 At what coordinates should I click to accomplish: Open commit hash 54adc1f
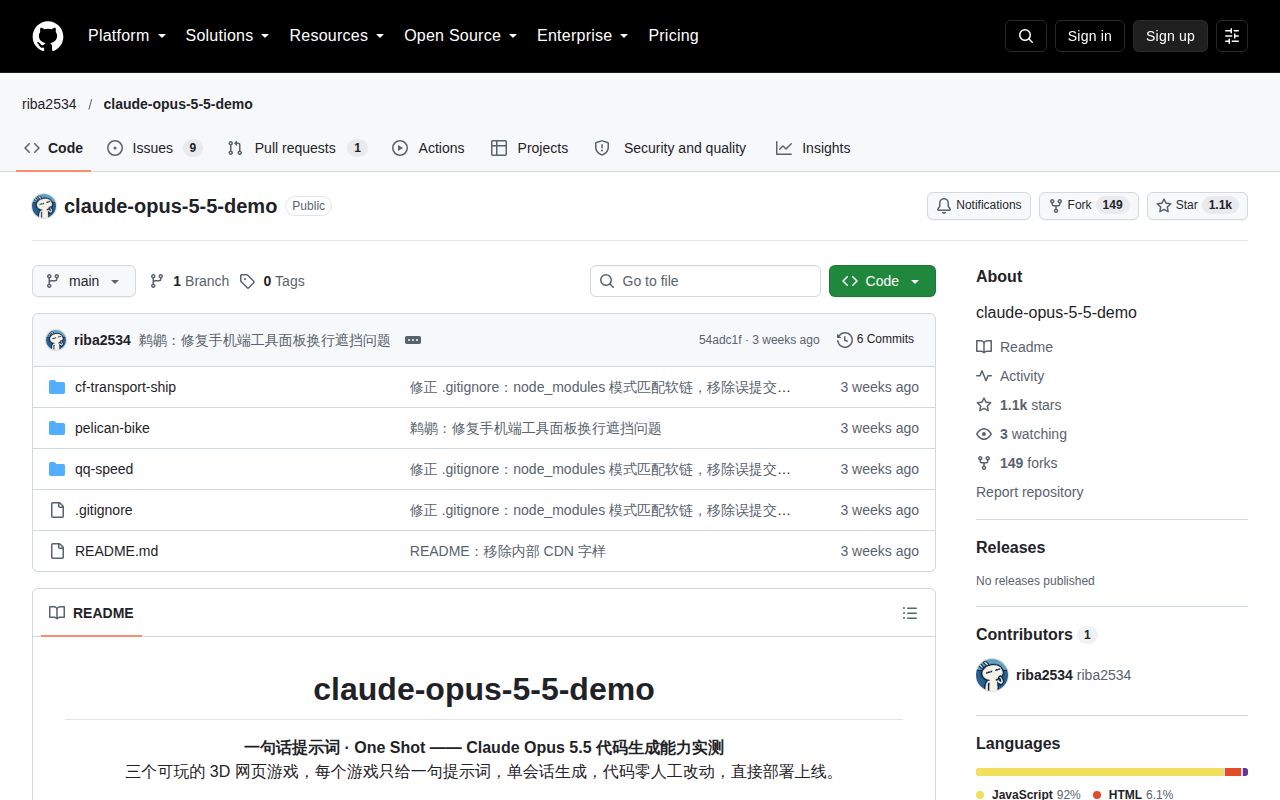(x=720, y=340)
